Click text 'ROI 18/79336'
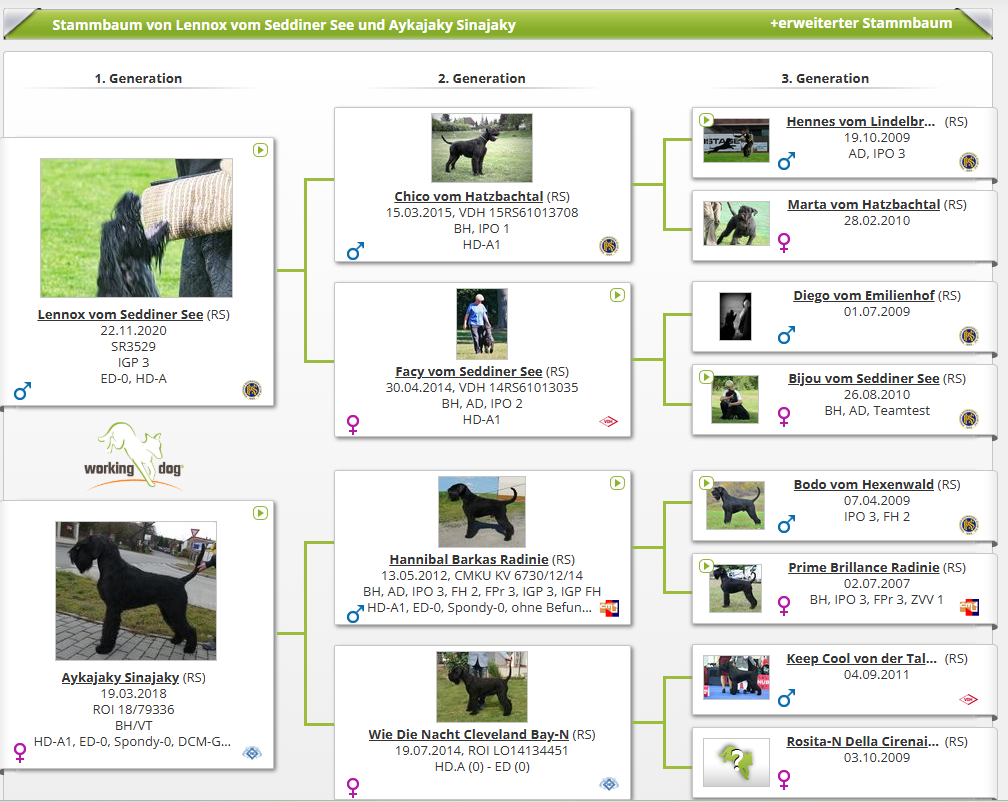Viewport: 1008px width, 802px height. point(133,709)
